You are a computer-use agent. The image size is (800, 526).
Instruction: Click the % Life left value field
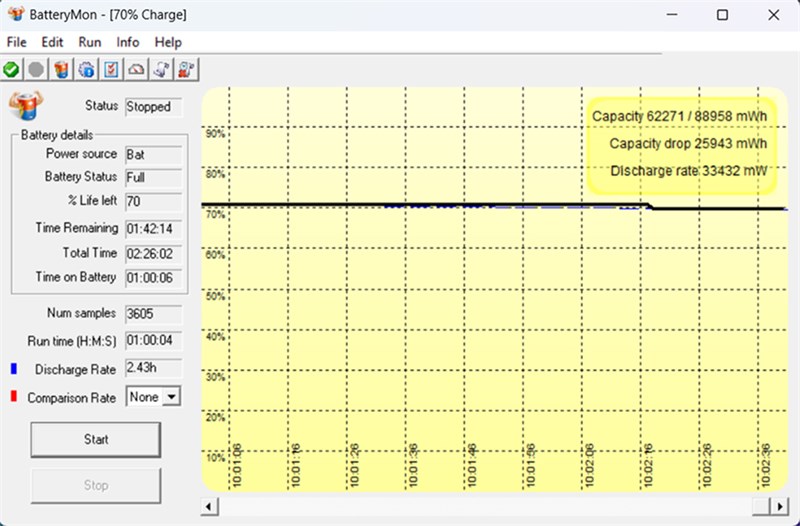coord(153,202)
